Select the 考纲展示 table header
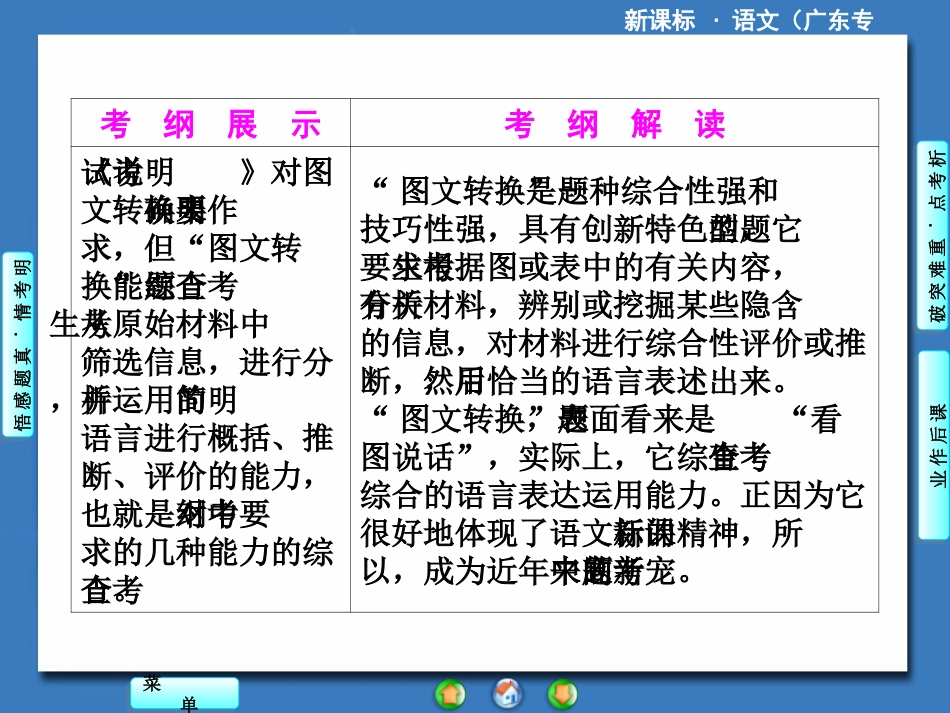 (x=211, y=124)
